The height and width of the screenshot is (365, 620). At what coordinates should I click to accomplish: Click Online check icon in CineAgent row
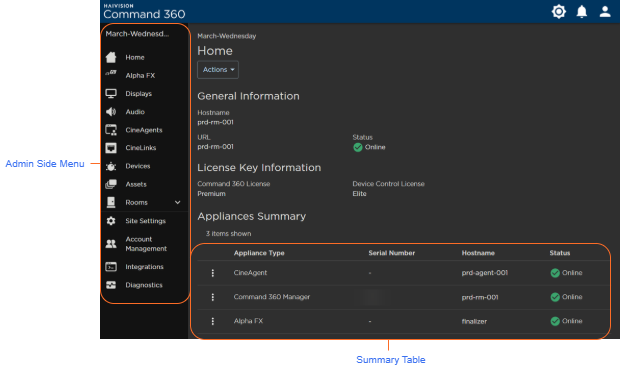(555, 273)
